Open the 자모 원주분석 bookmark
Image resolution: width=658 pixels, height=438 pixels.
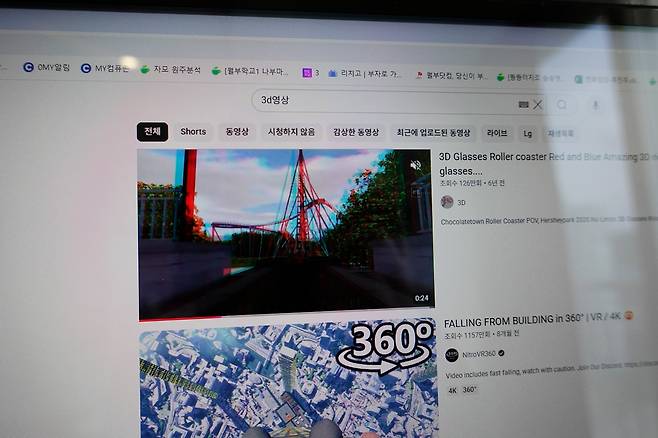(x=171, y=70)
